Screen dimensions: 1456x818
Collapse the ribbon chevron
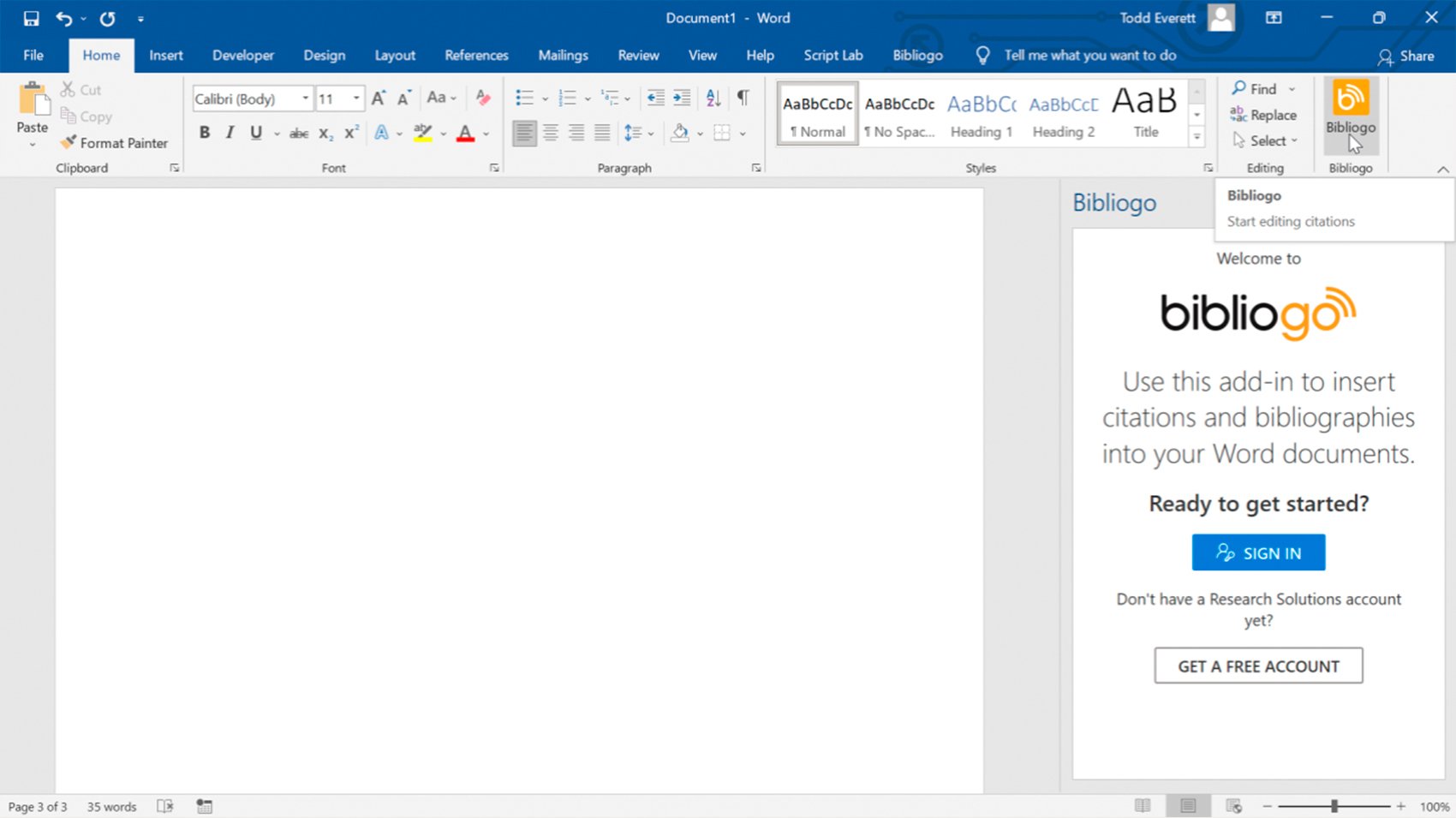1443,169
